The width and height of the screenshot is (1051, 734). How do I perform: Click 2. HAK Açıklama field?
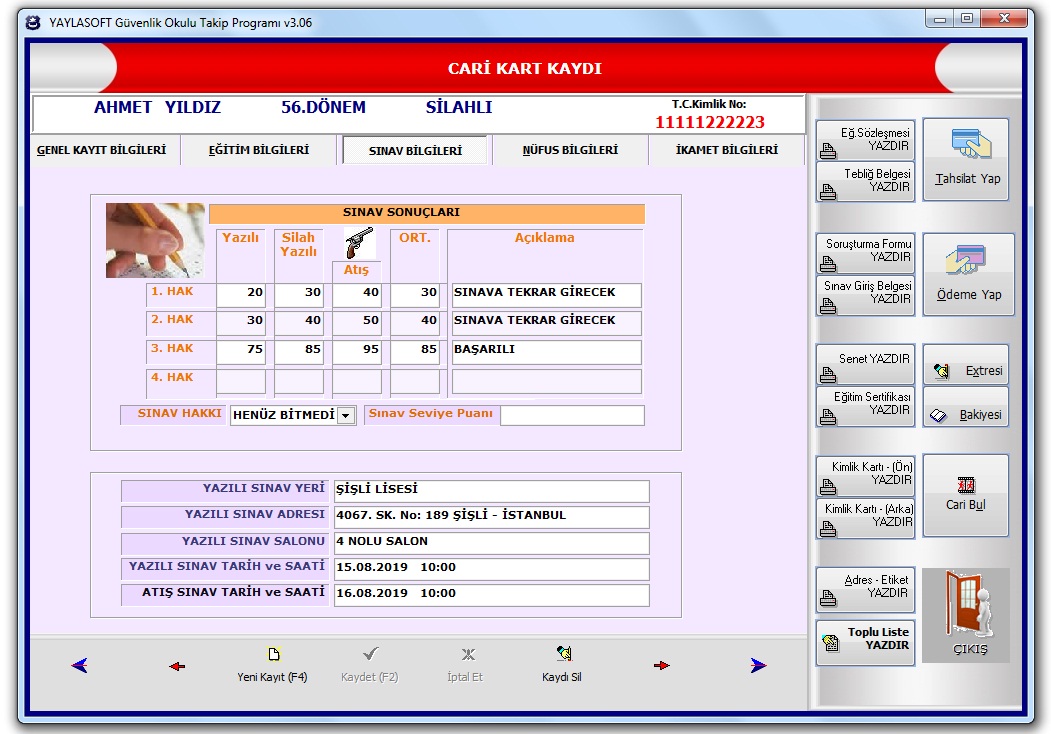point(546,322)
